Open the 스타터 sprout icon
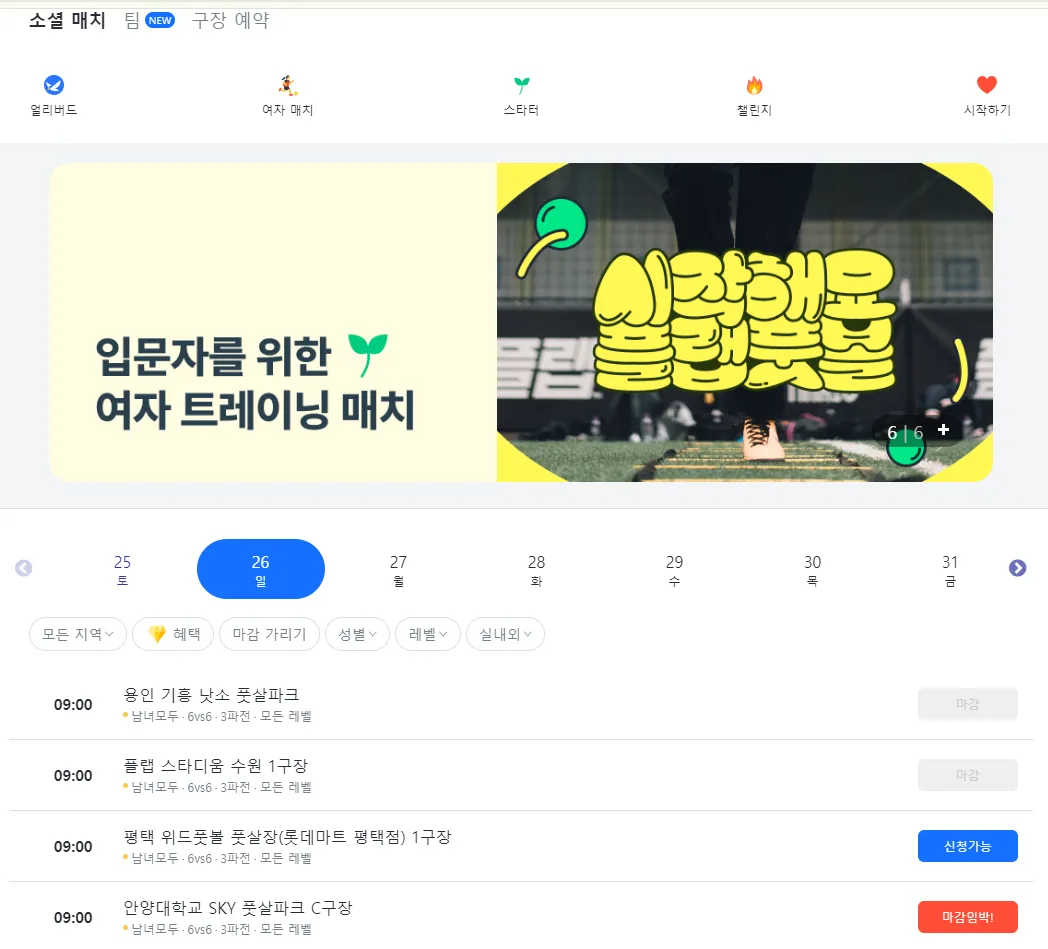 click(521, 86)
